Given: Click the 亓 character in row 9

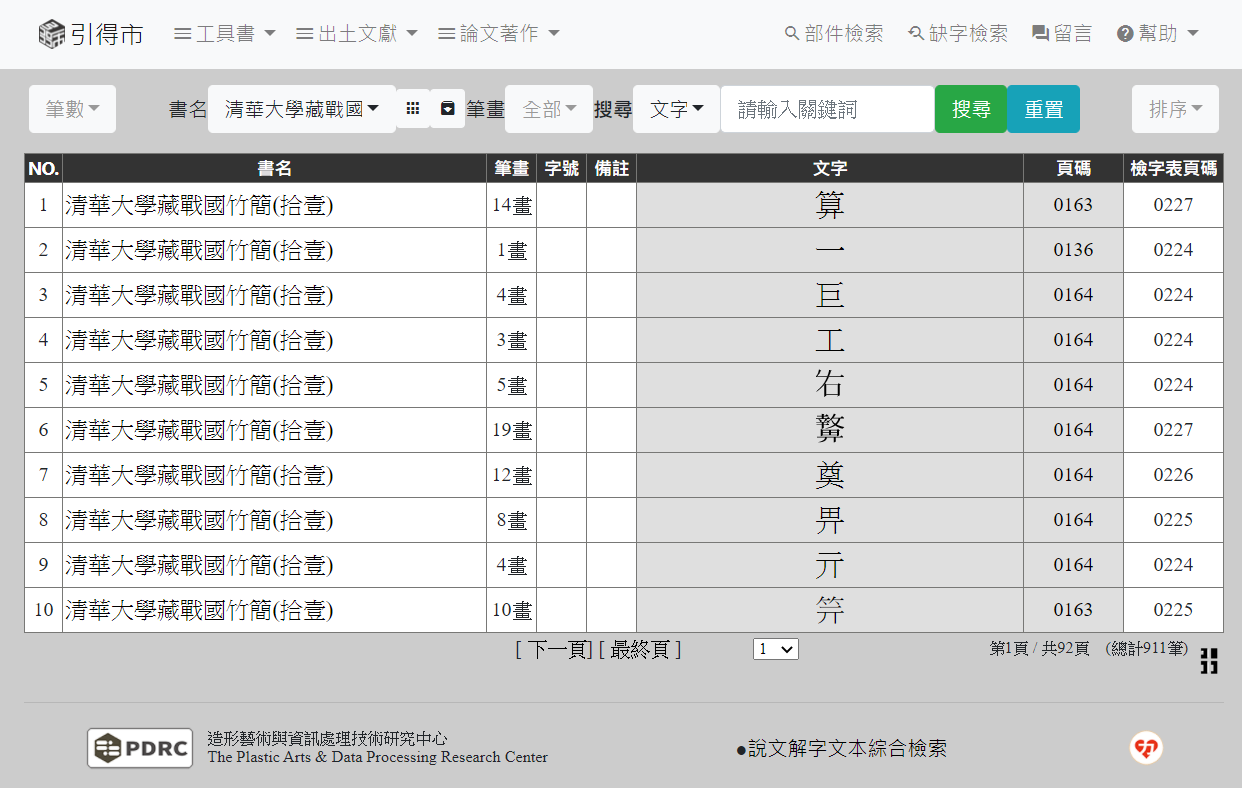Looking at the screenshot, I should pos(830,565).
